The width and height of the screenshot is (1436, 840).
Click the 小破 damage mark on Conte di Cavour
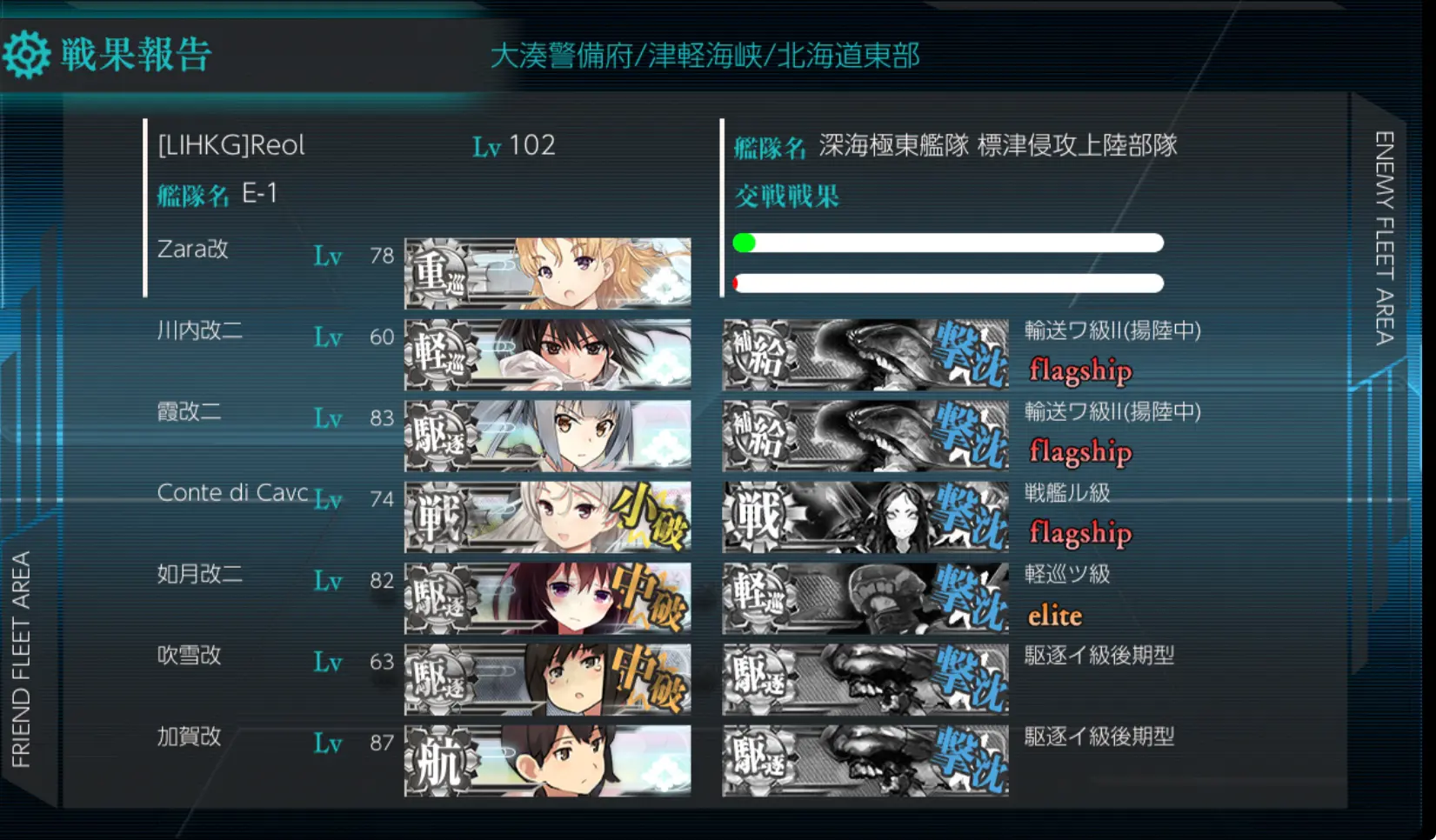[649, 517]
